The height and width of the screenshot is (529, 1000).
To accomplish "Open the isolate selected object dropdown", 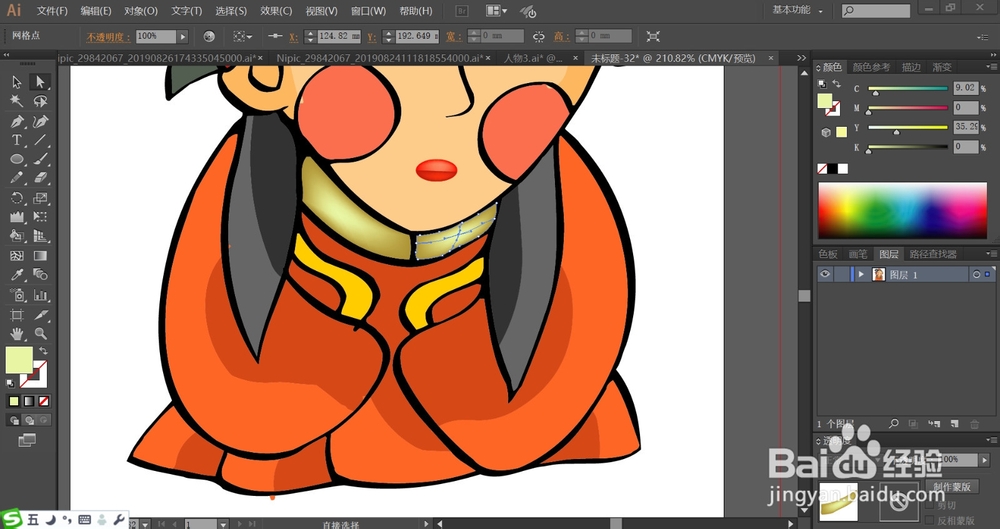I will click(242, 36).
